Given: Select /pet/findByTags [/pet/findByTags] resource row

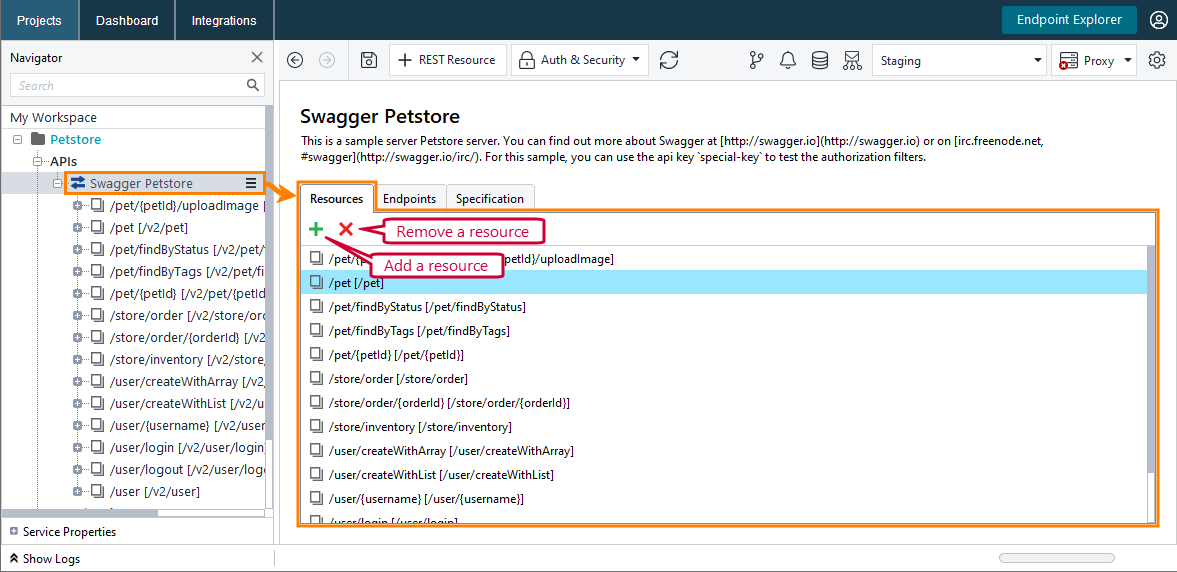Looking at the screenshot, I should coord(724,330).
